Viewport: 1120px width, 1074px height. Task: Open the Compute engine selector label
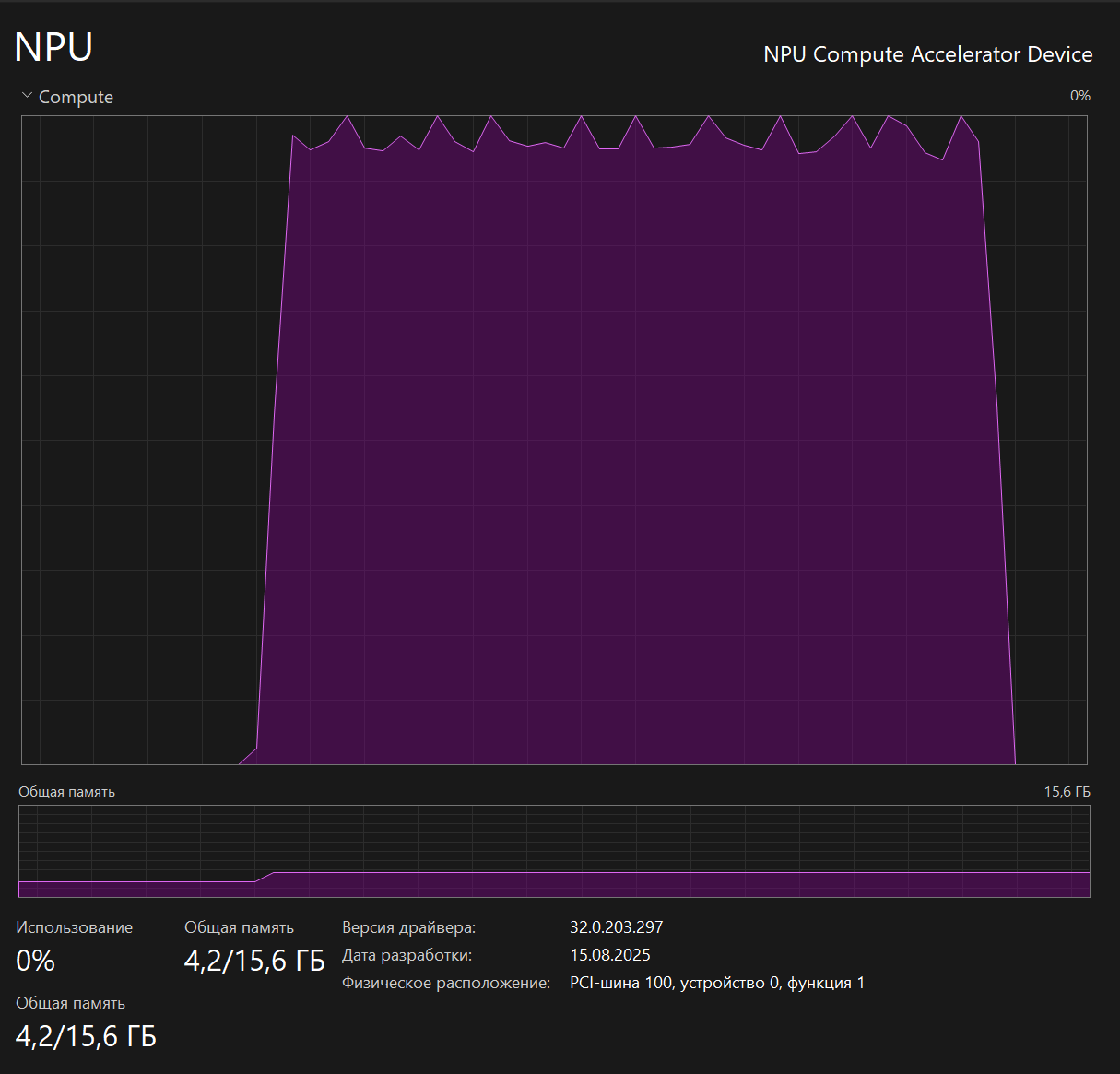coord(76,97)
